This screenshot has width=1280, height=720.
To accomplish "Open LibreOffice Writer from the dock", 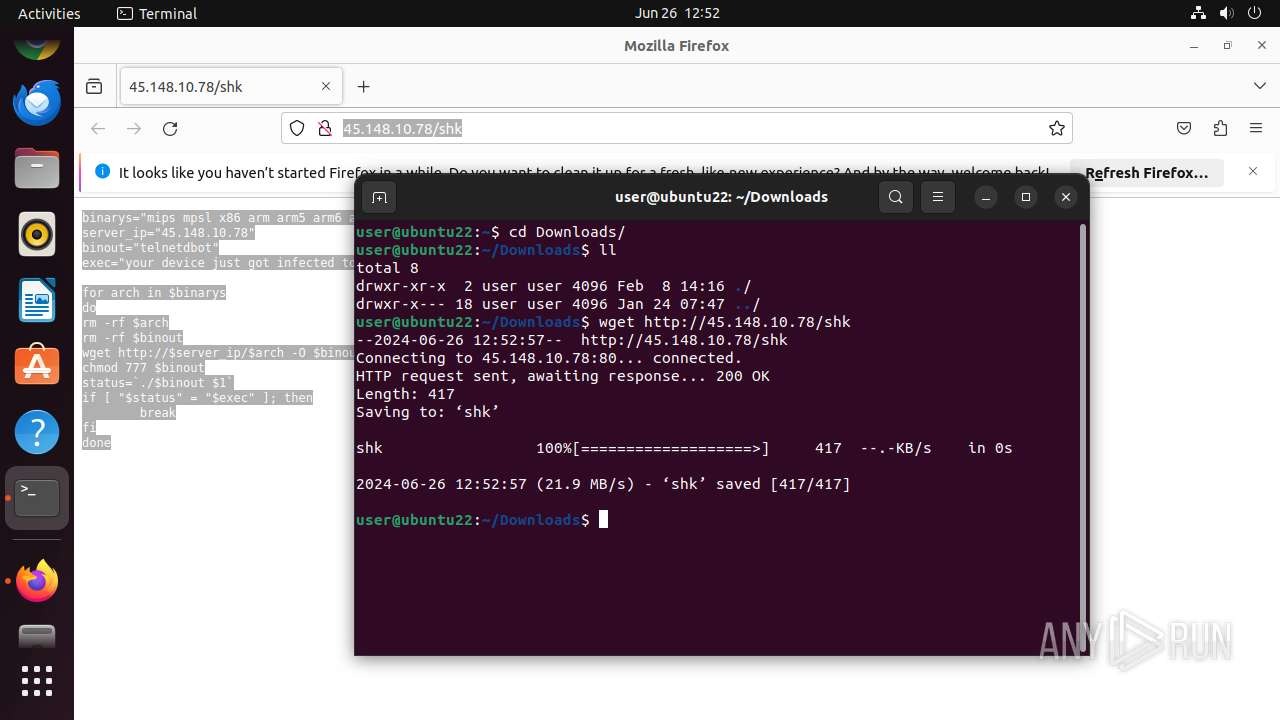I will pos(37,301).
